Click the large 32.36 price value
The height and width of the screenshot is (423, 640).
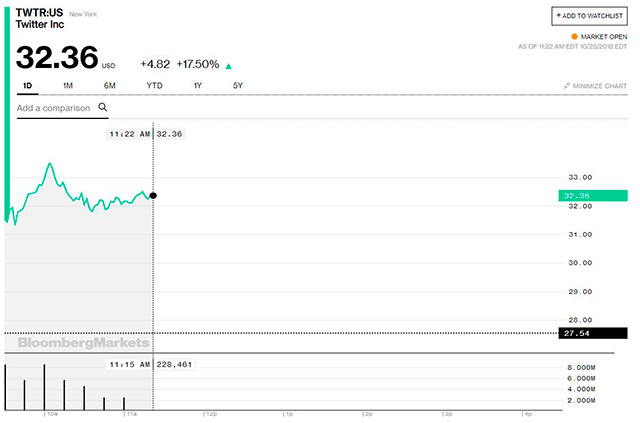pyautogui.click(x=57, y=57)
